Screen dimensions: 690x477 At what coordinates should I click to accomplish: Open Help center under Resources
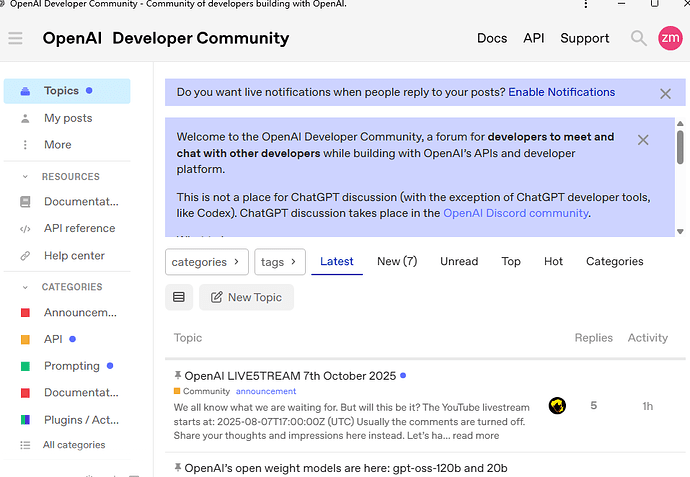[67, 256]
